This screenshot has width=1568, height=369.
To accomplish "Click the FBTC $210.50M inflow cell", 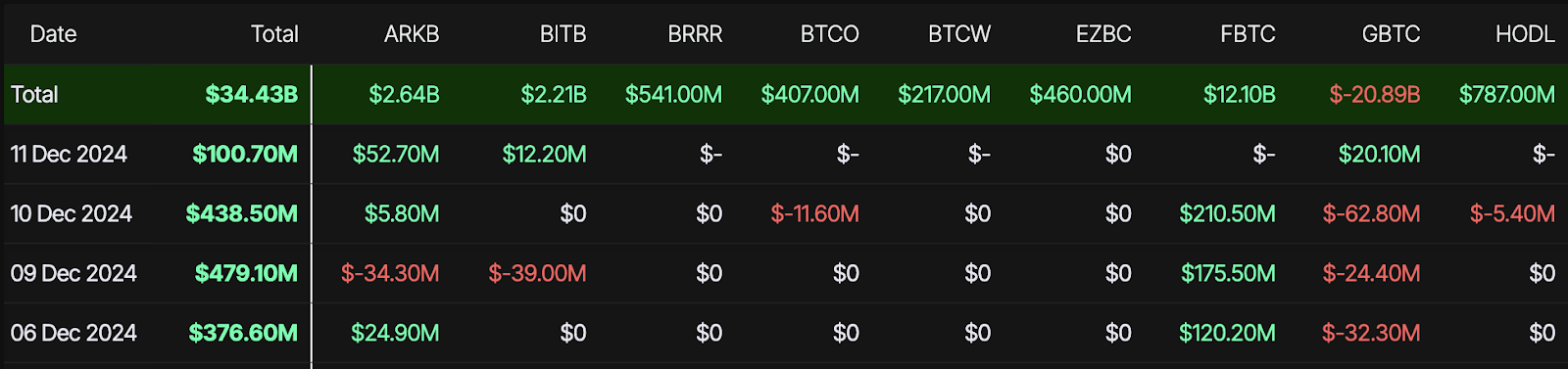I will tap(1227, 213).
